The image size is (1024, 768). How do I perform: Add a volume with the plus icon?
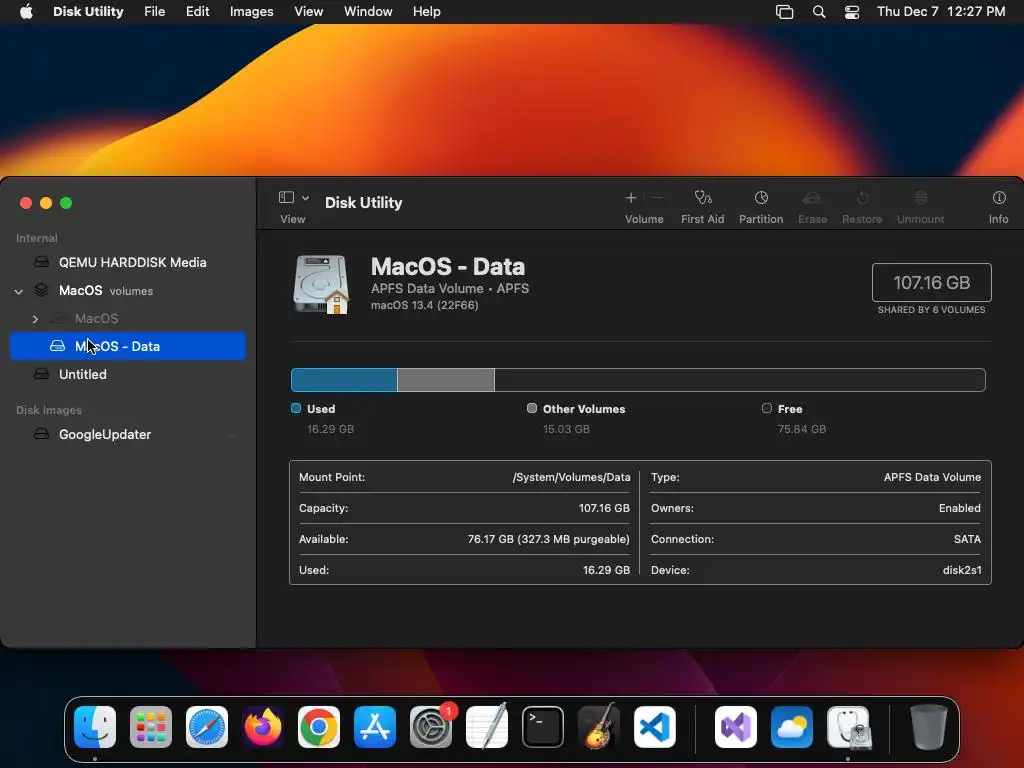tap(631, 197)
